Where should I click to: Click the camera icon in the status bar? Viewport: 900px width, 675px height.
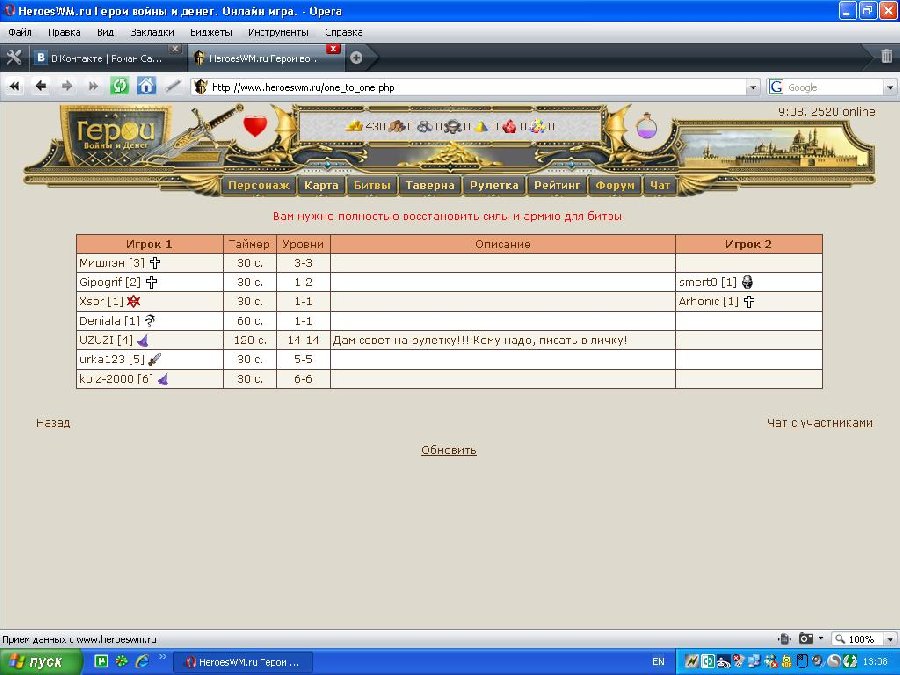coord(806,639)
